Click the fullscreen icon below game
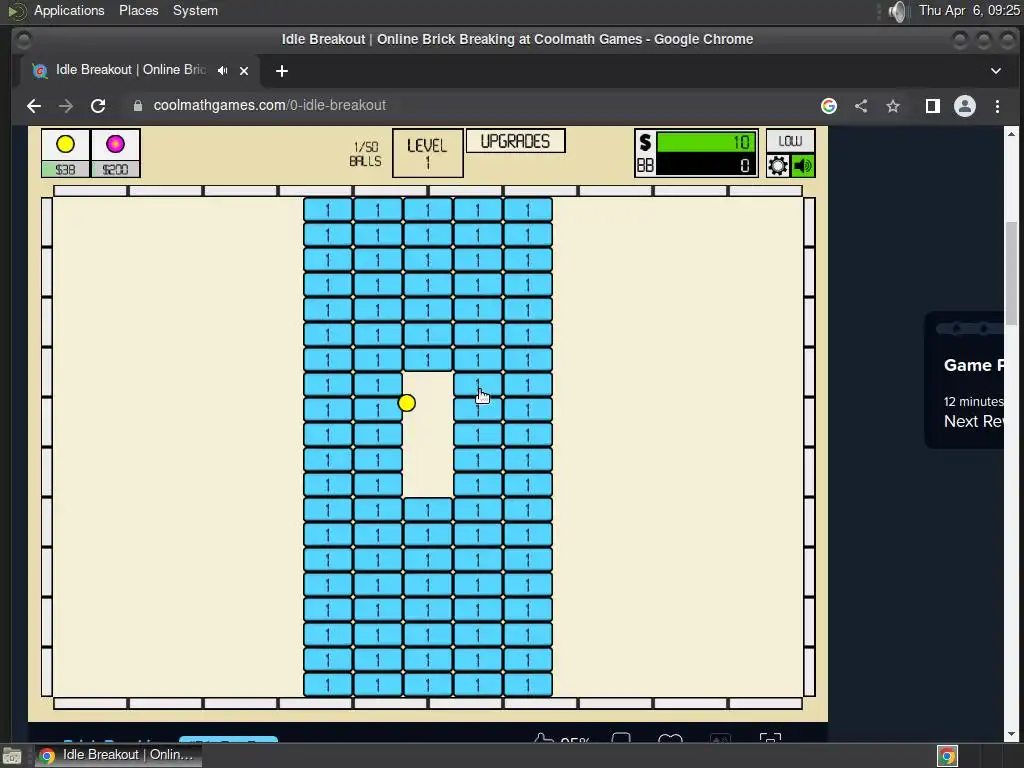The height and width of the screenshot is (768, 1024). point(771,738)
